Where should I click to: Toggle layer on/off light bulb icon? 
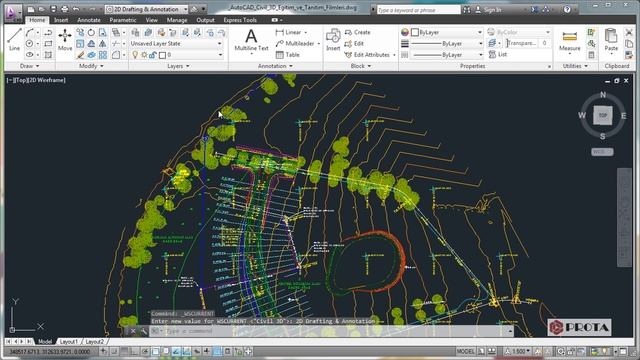pos(135,55)
